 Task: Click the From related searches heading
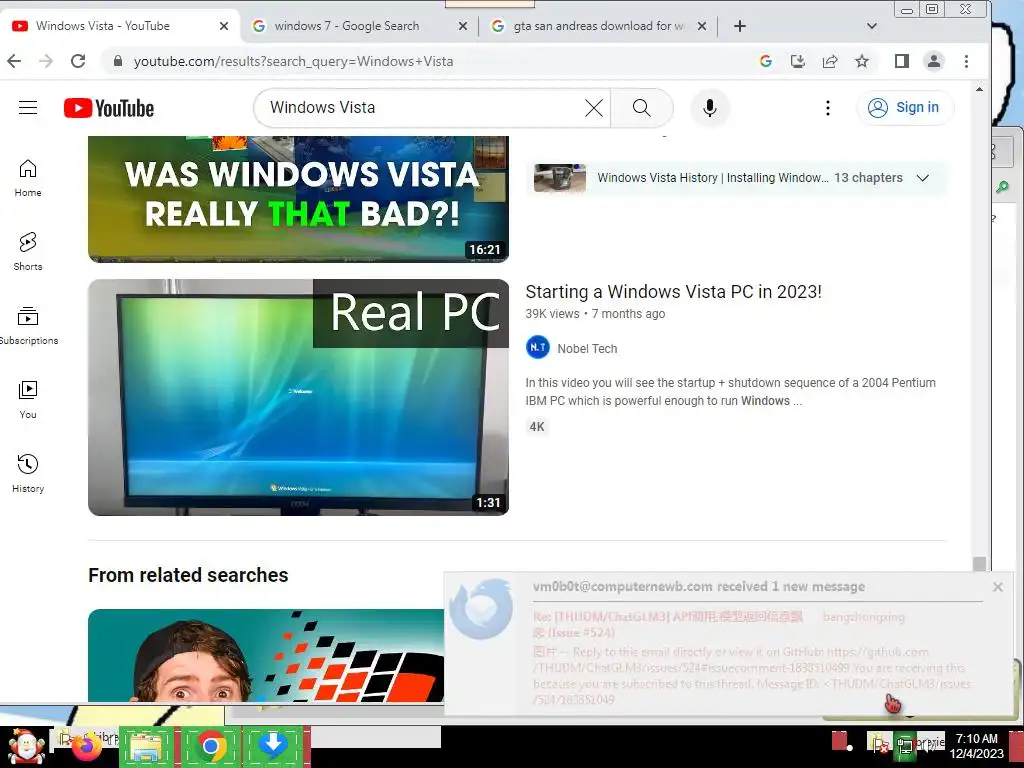point(188,575)
